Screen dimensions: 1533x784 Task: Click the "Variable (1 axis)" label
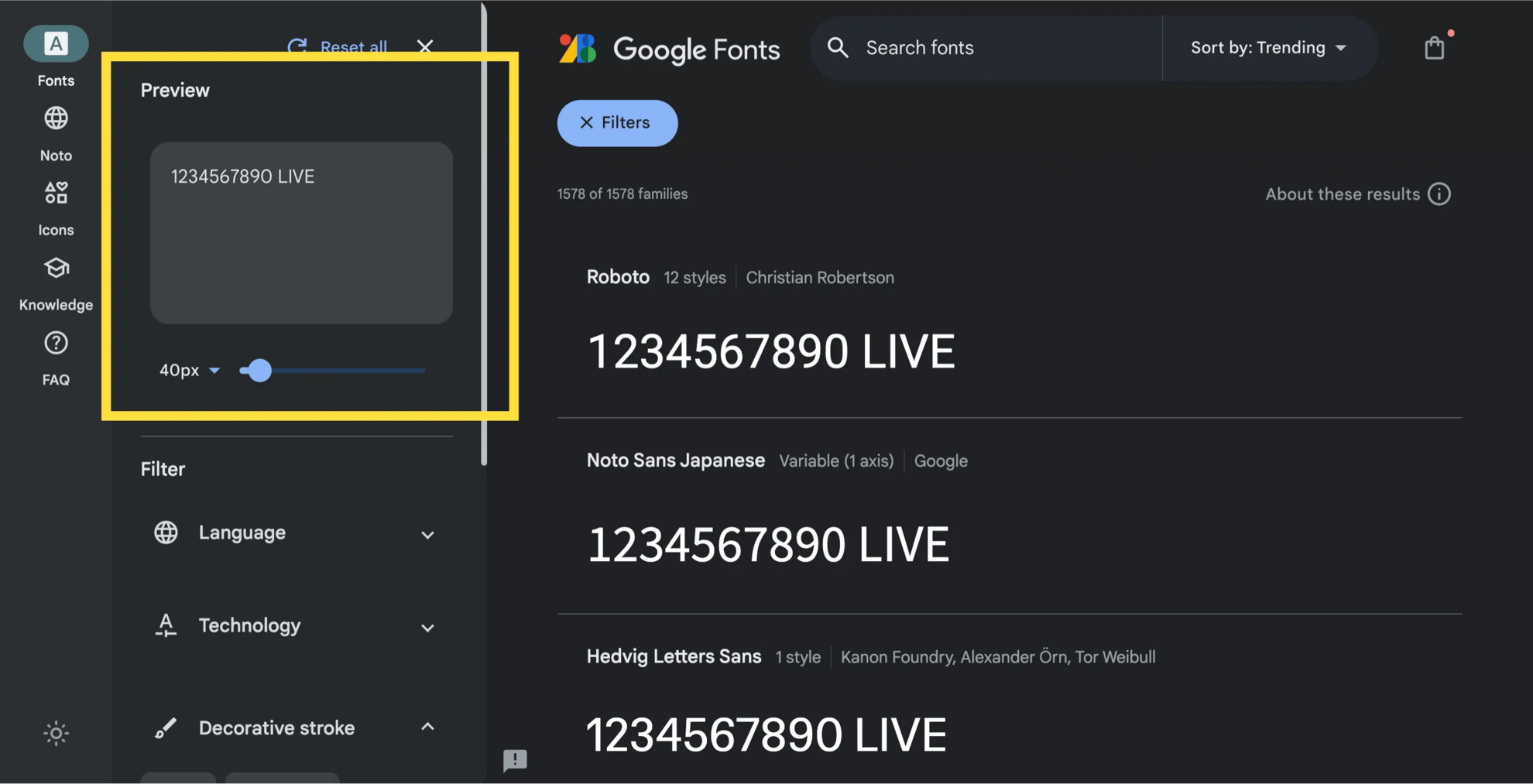coord(836,460)
